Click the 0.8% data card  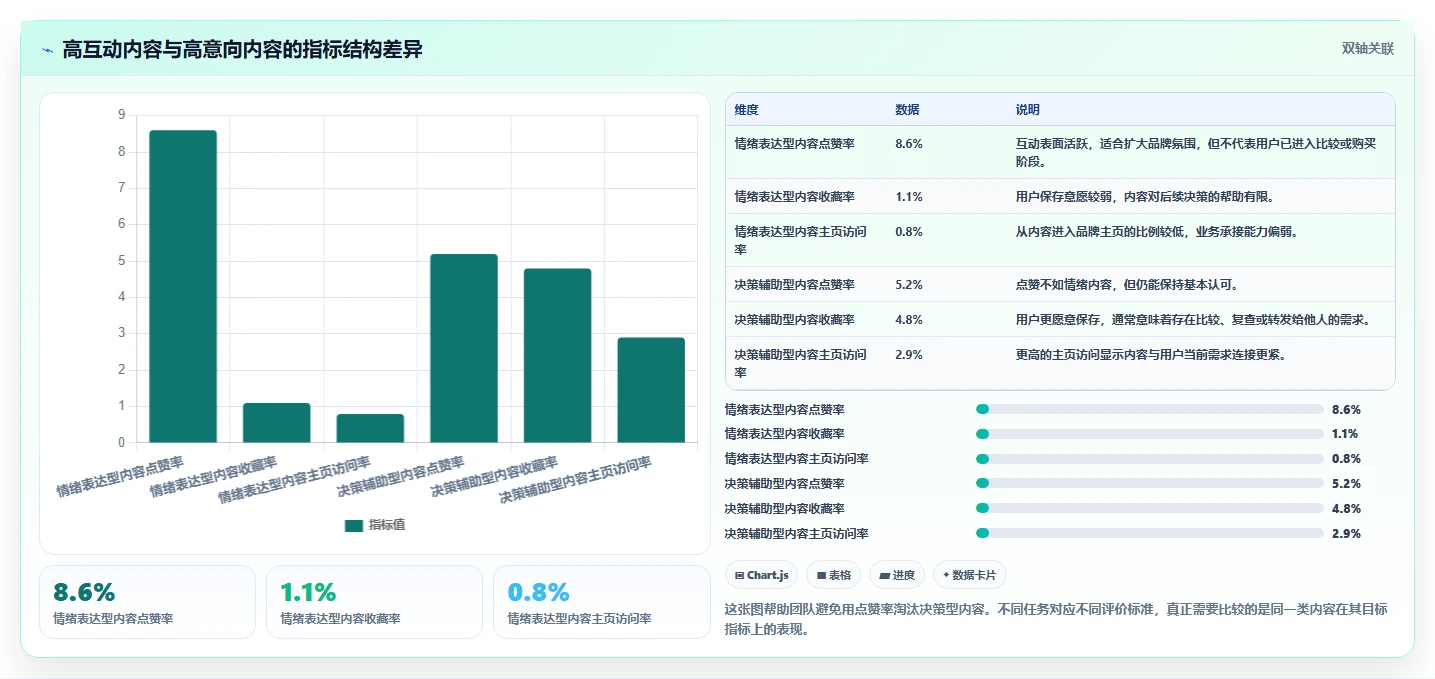601,602
